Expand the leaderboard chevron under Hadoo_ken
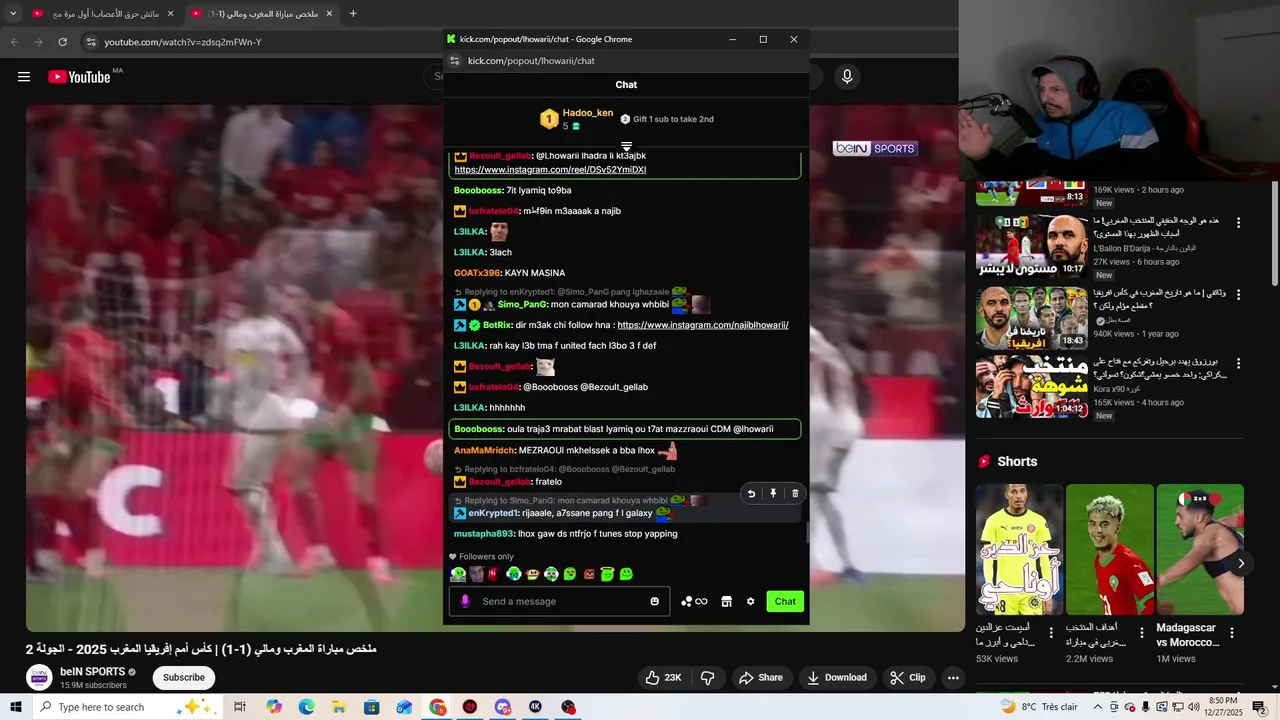1280x720 pixels. tap(626, 146)
